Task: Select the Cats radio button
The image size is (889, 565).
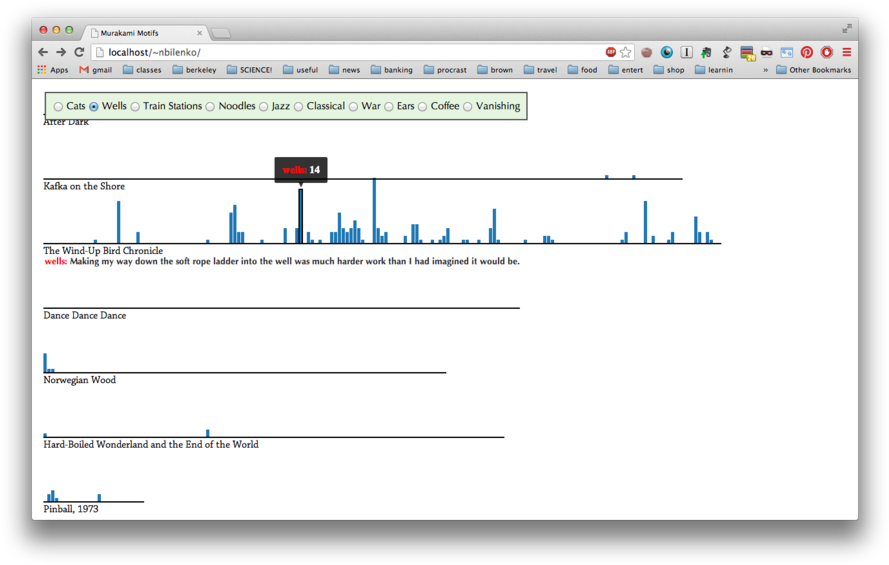Action: point(58,107)
